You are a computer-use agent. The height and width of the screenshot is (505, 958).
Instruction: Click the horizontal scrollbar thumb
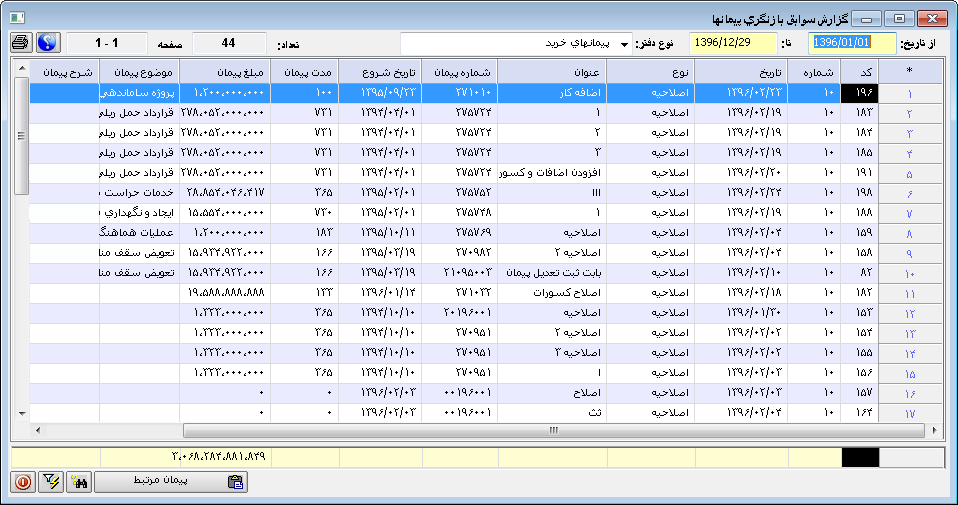pyautogui.click(x=553, y=431)
